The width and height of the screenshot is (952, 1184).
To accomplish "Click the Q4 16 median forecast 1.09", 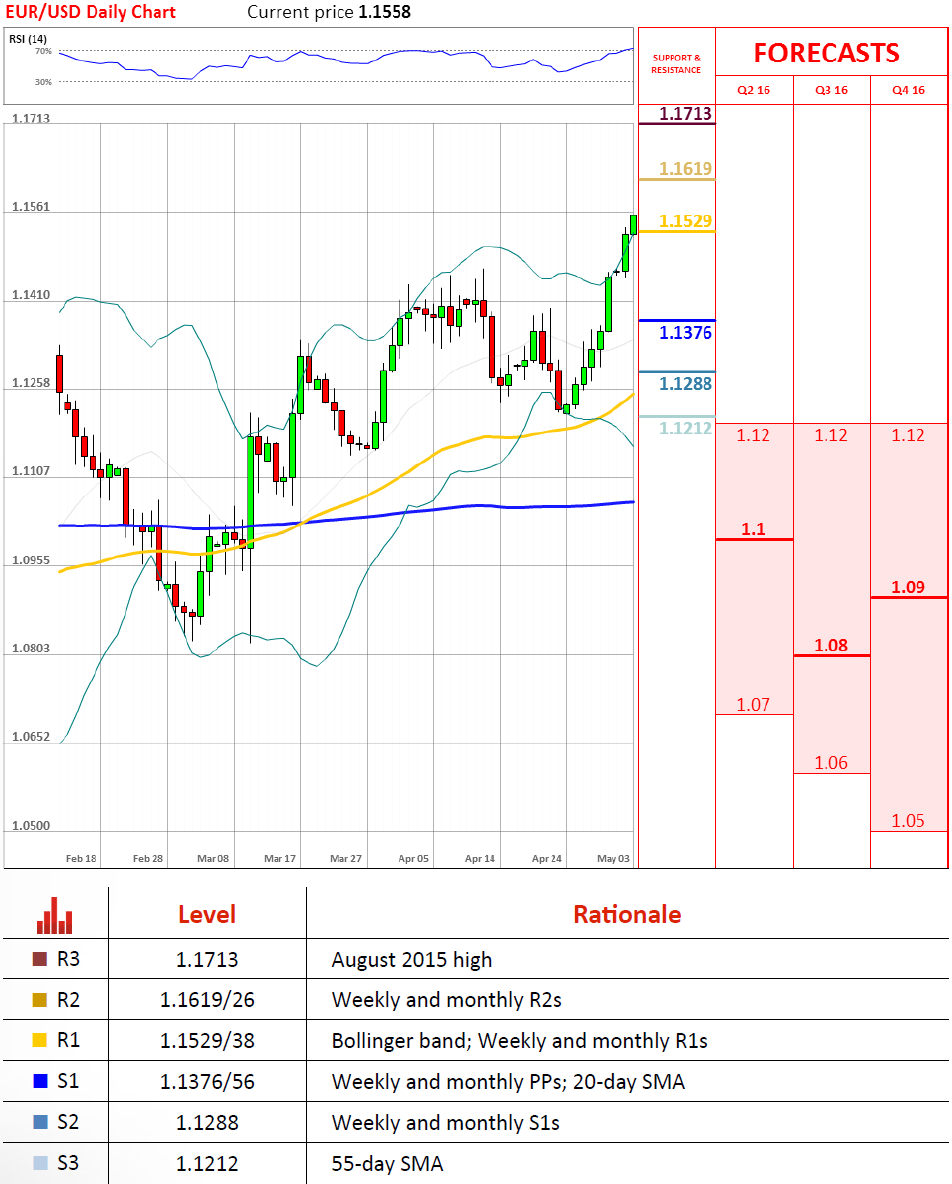I will (908, 587).
